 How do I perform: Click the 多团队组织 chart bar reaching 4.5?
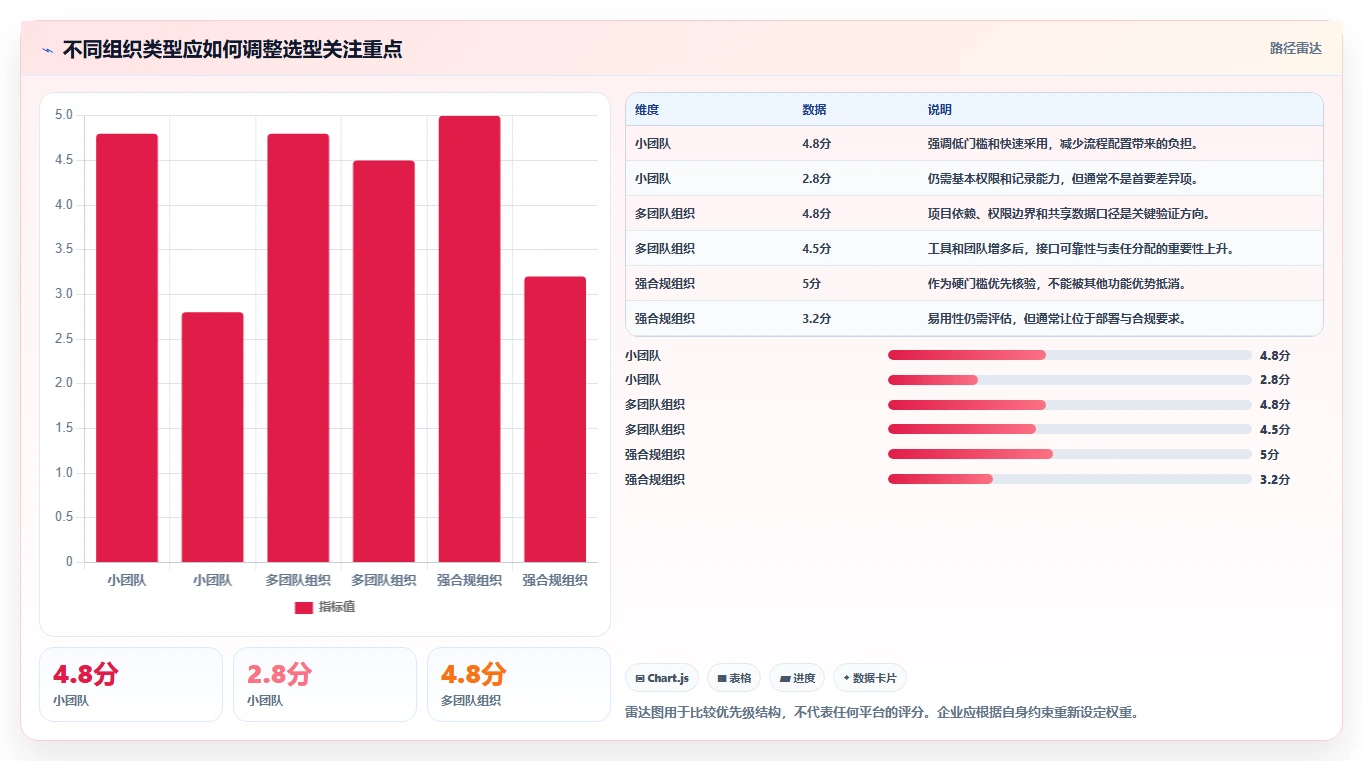coord(384,361)
